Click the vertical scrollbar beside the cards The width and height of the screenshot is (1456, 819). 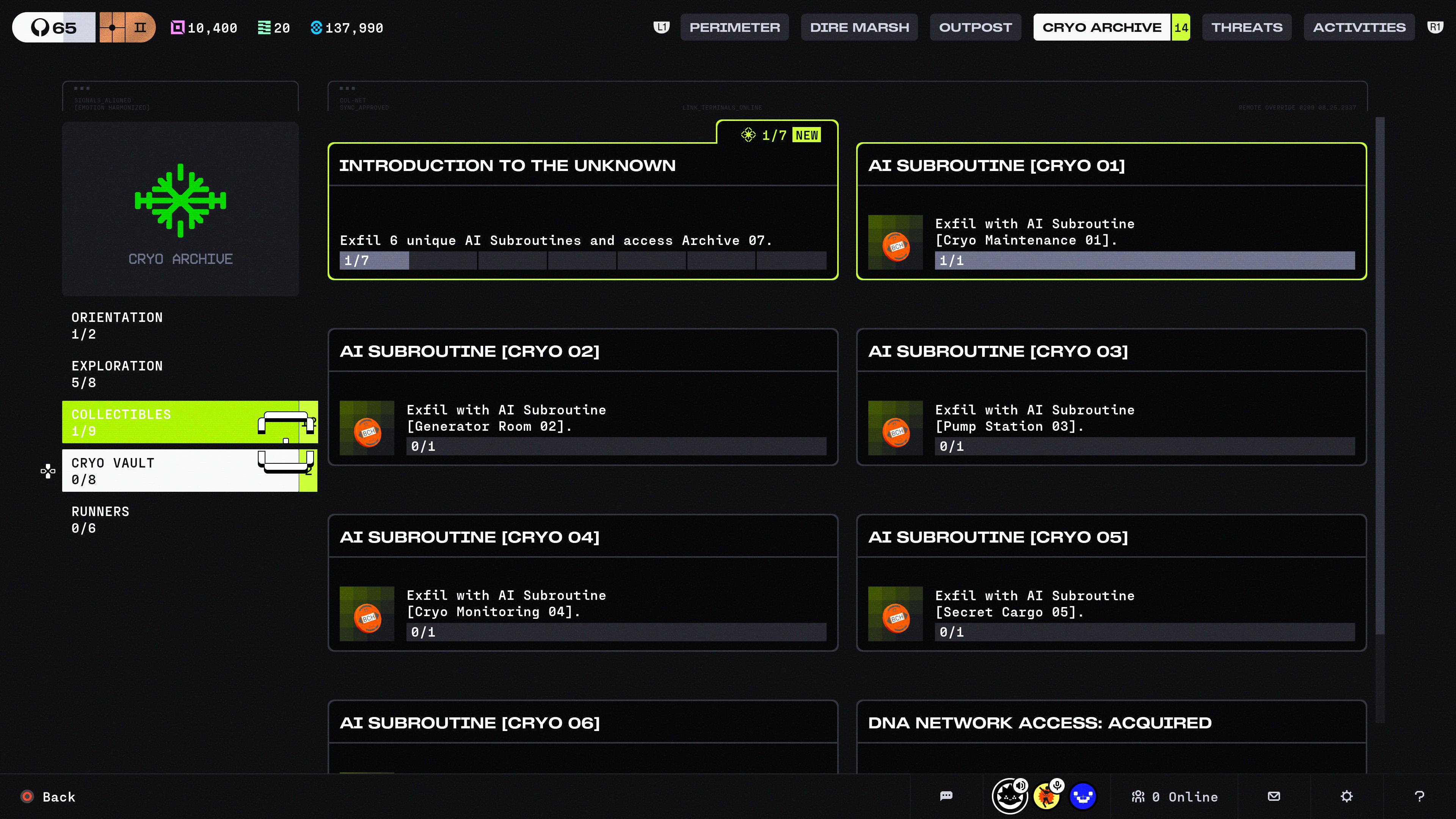(1380, 375)
